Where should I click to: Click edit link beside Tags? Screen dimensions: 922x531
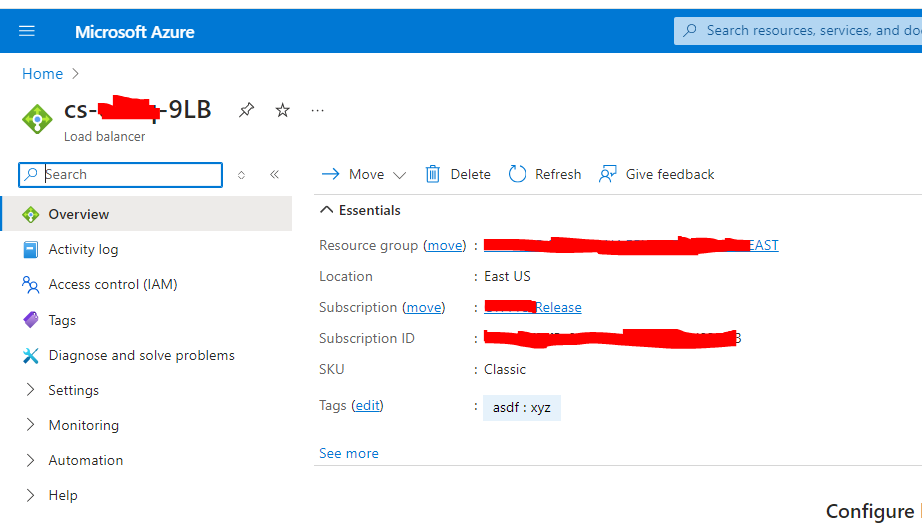(x=368, y=406)
